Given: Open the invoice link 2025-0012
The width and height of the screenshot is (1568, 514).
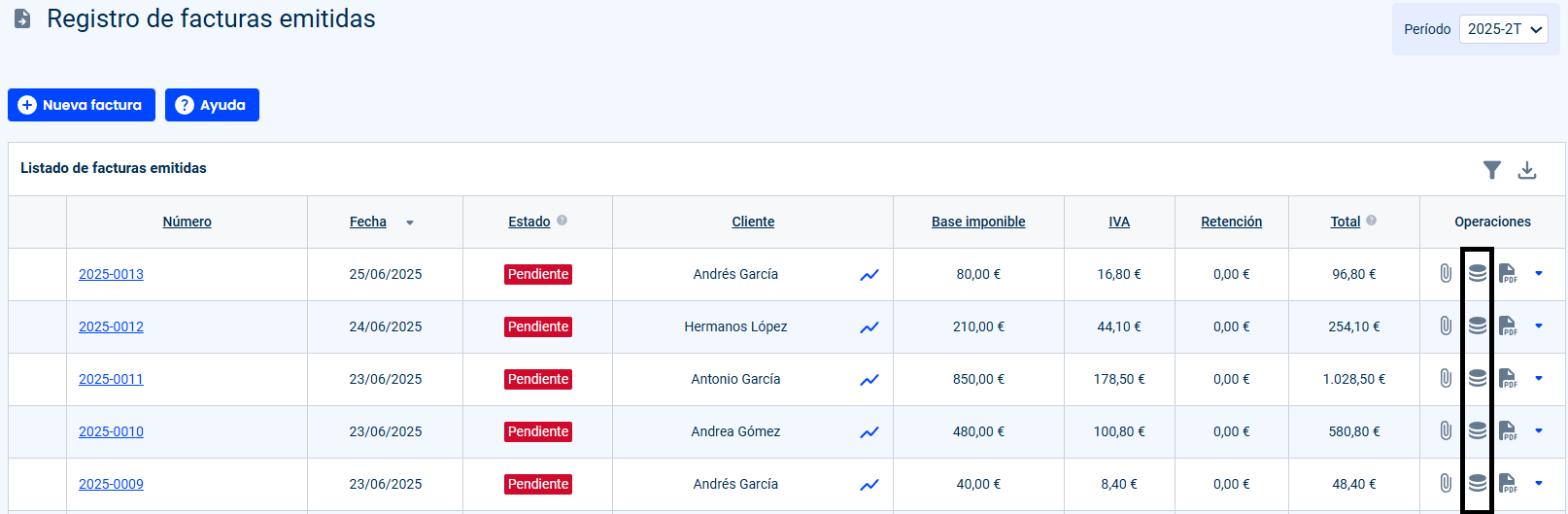Looking at the screenshot, I should [111, 326].
